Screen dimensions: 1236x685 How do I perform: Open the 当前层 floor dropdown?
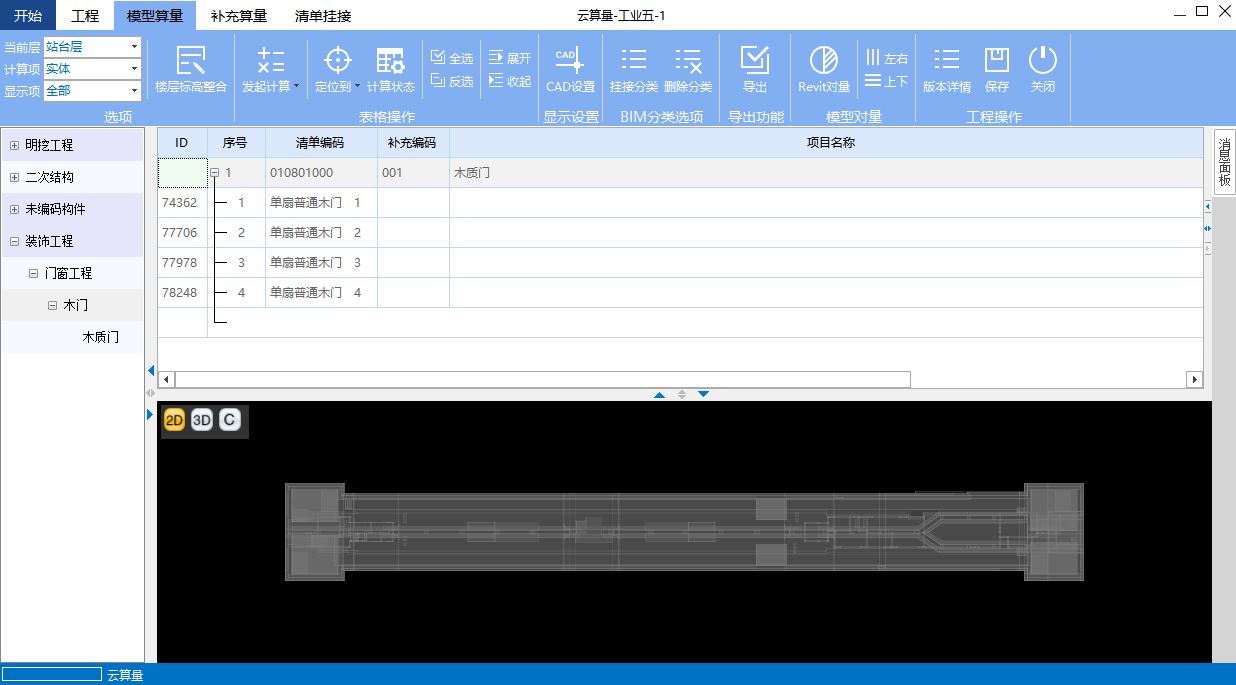coord(134,47)
